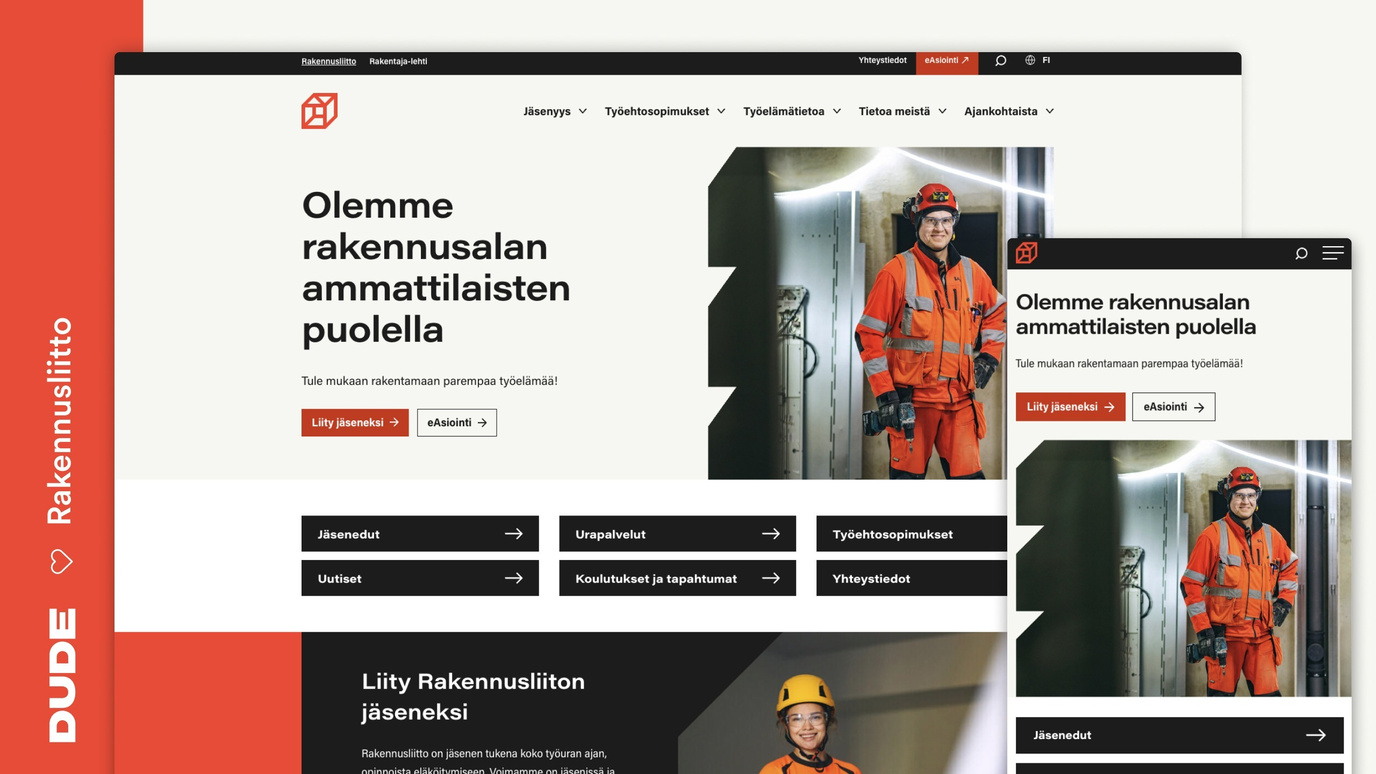
Task: Click the Rakennusliitto cube logo in desktop header
Action: (x=319, y=111)
